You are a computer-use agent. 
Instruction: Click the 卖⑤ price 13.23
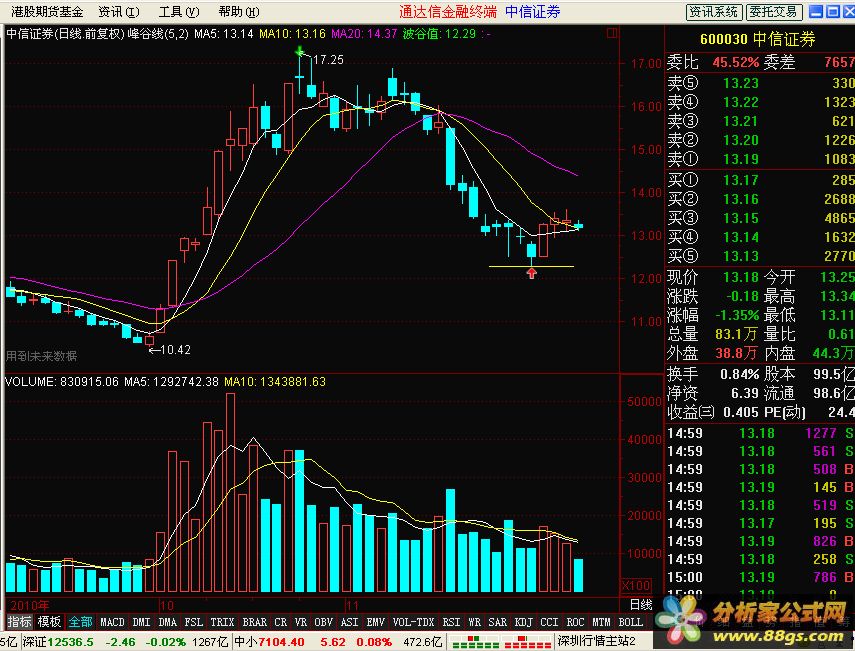coord(740,83)
